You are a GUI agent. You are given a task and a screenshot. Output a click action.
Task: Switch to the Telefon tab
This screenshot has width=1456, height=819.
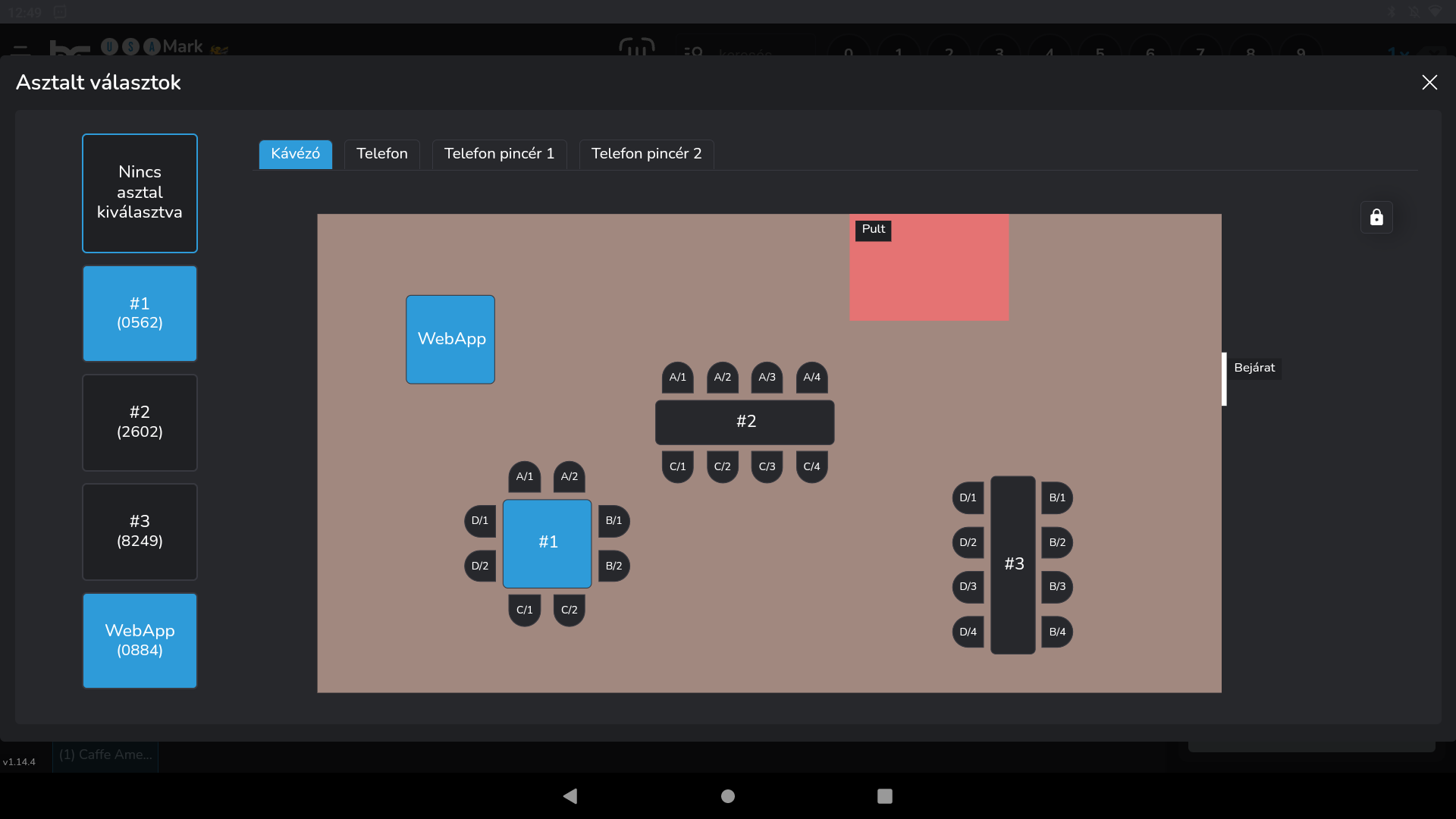(381, 154)
